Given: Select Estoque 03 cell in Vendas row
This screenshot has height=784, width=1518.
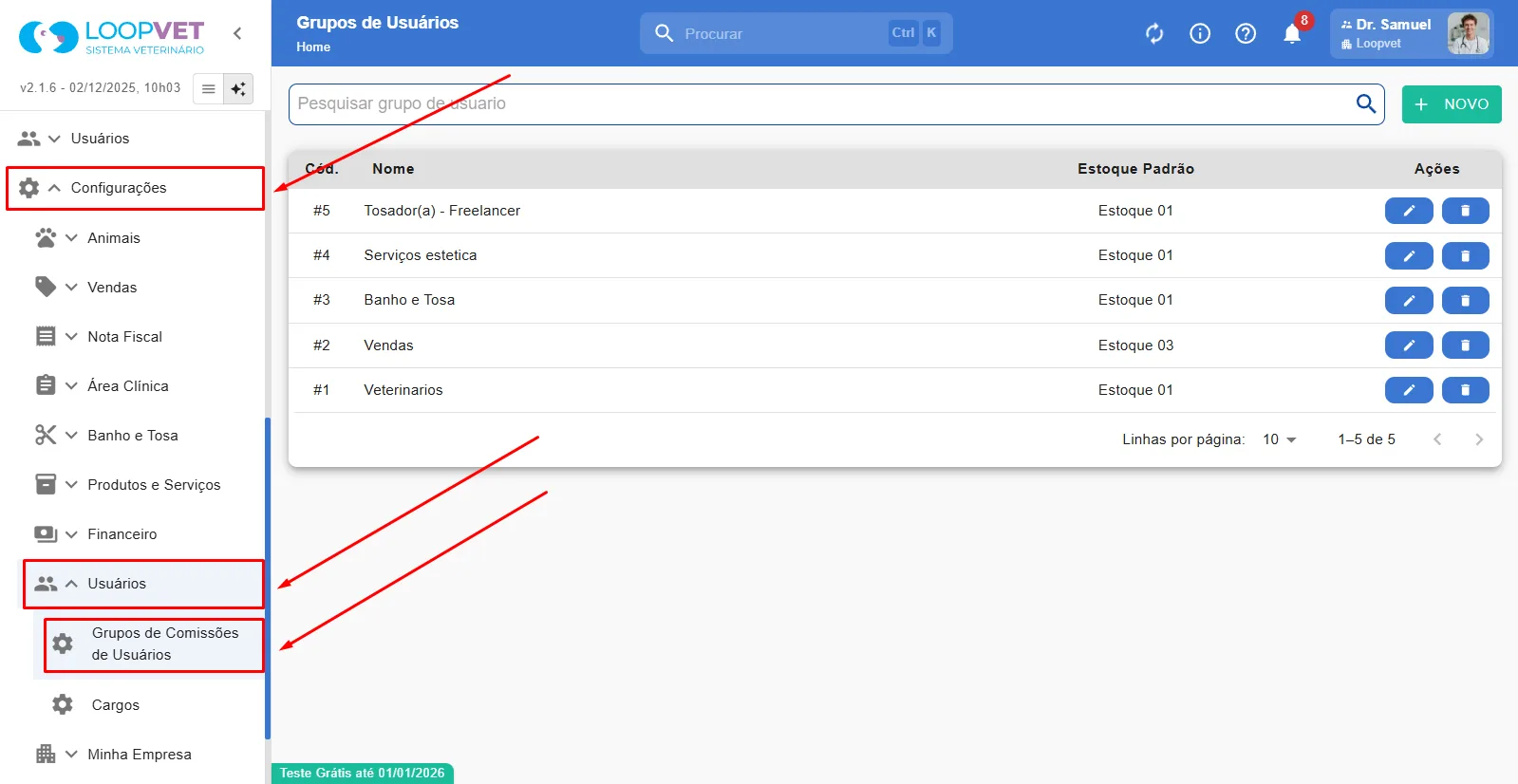Looking at the screenshot, I should 1135,345.
